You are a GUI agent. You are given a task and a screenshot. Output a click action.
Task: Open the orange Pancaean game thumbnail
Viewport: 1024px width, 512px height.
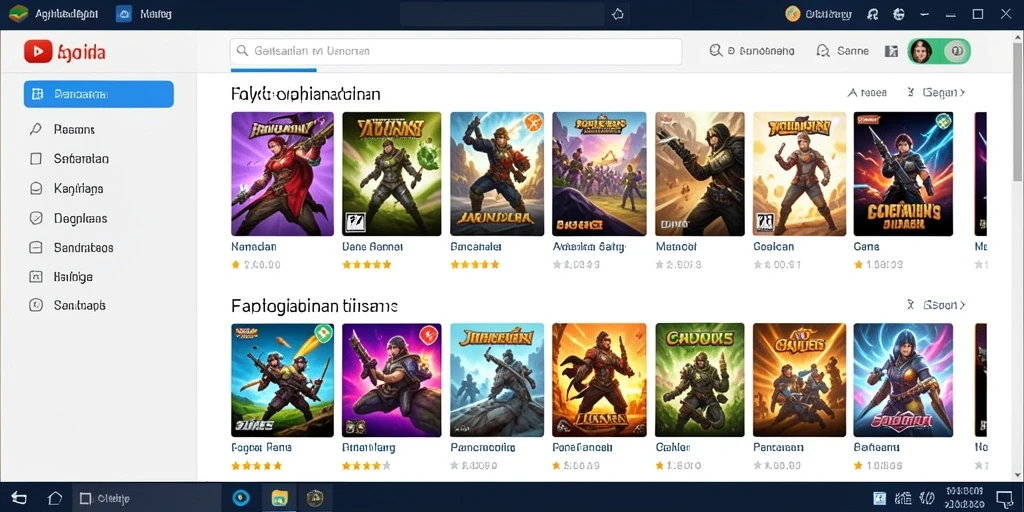[x=799, y=380]
